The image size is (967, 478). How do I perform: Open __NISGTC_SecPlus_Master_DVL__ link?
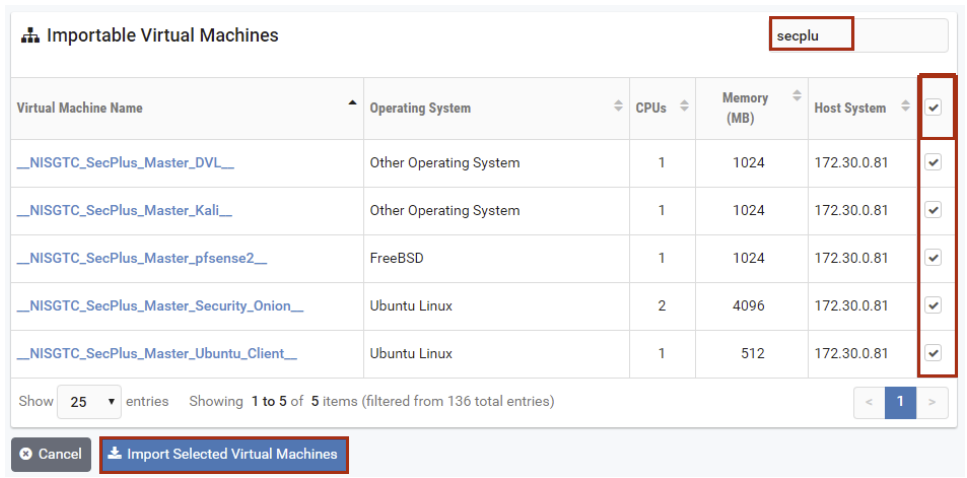point(125,163)
